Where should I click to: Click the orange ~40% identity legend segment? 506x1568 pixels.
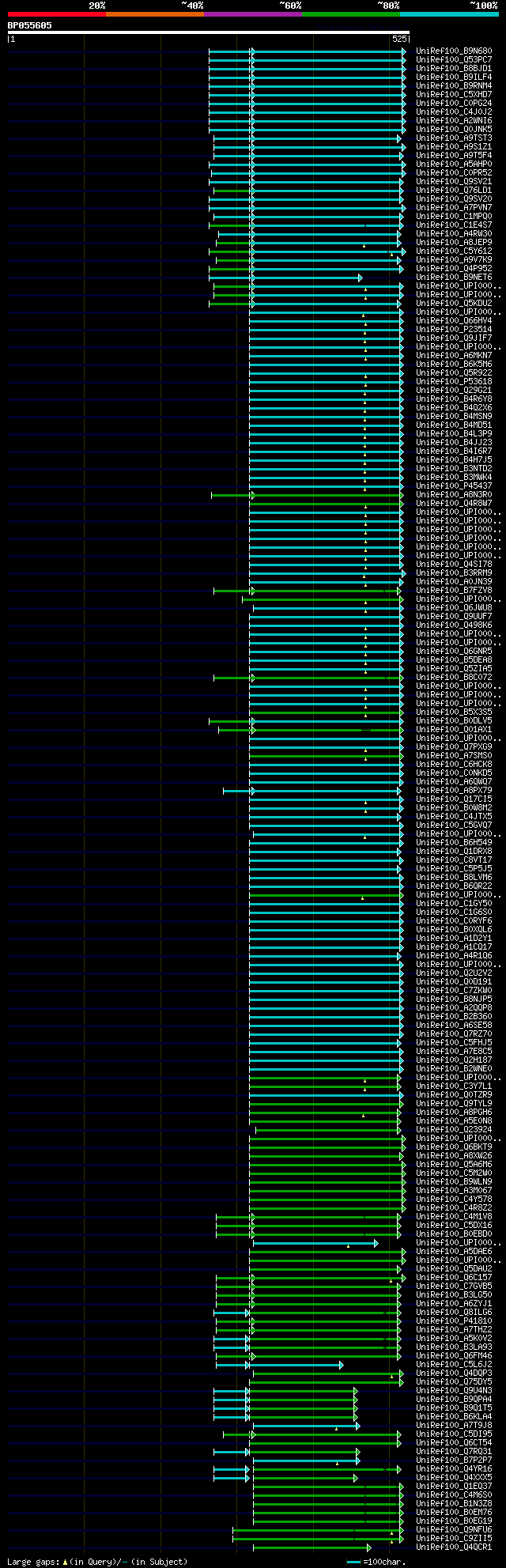click(x=154, y=14)
